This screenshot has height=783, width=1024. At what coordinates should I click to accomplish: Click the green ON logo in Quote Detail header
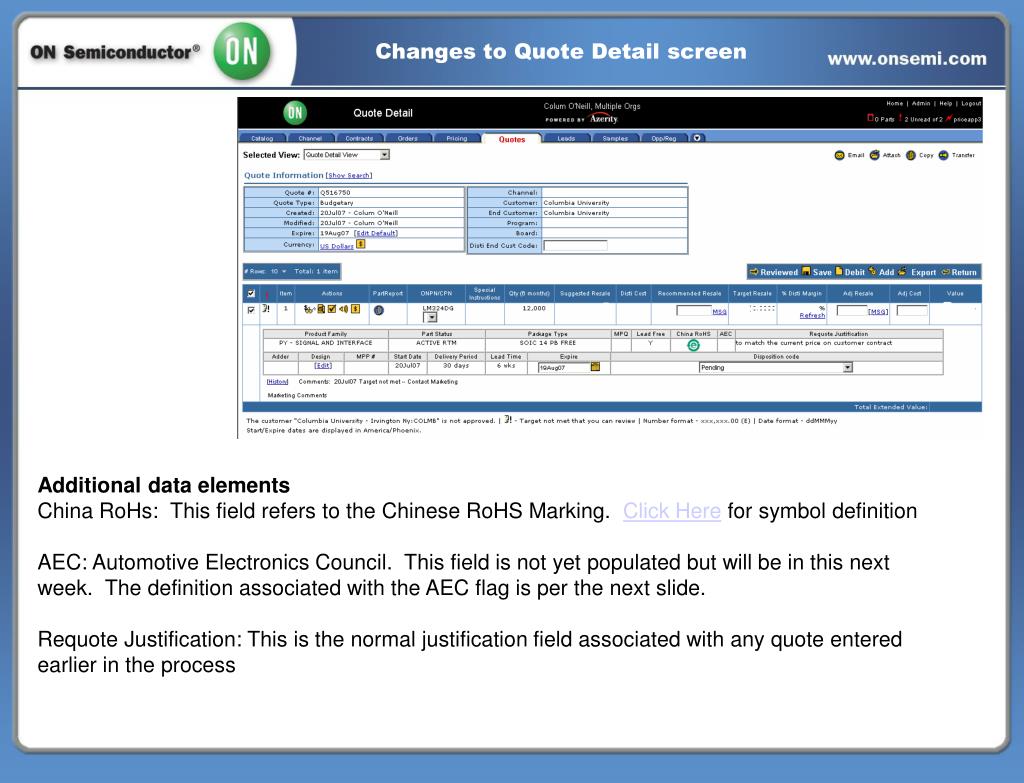295,113
